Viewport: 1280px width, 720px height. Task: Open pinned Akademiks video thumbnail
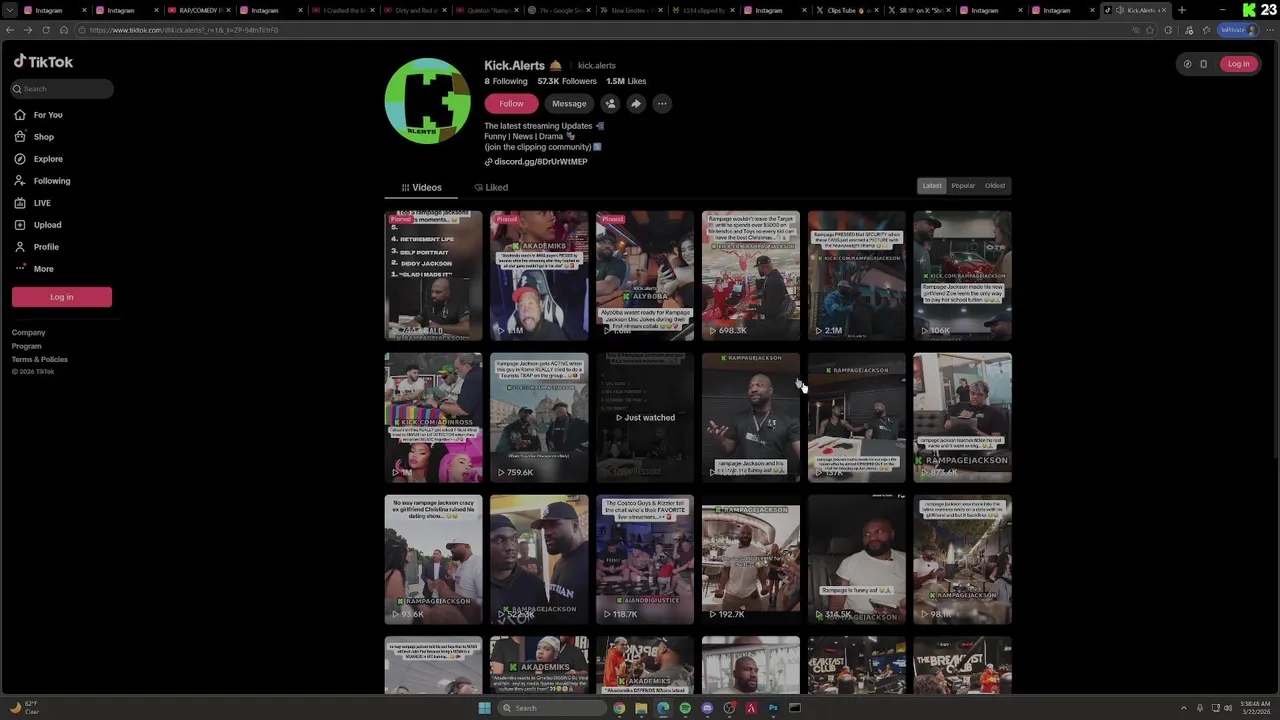click(539, 275)
